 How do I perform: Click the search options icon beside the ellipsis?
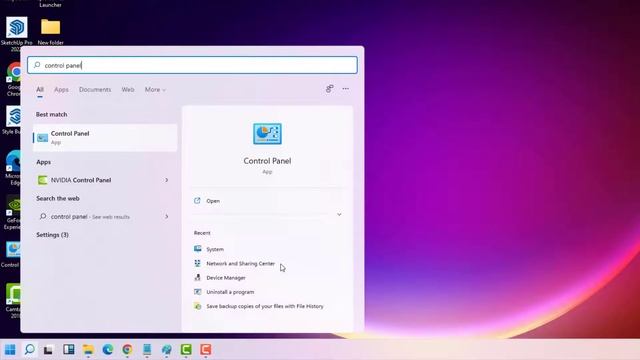[x=330, y=89]
